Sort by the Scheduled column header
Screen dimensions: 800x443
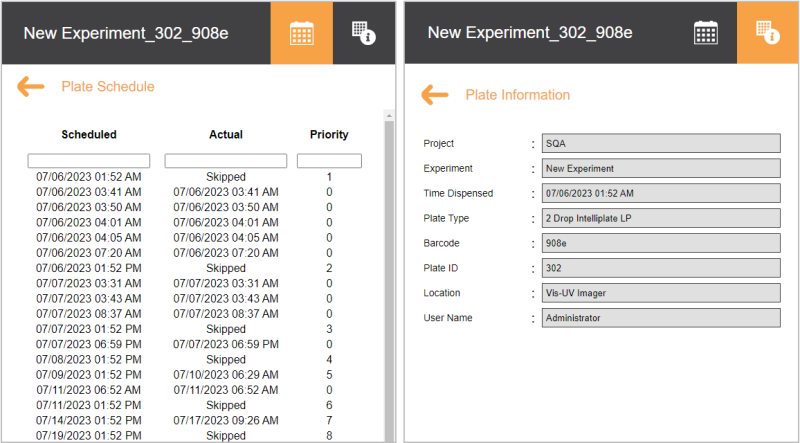click(x=89, y=135)
